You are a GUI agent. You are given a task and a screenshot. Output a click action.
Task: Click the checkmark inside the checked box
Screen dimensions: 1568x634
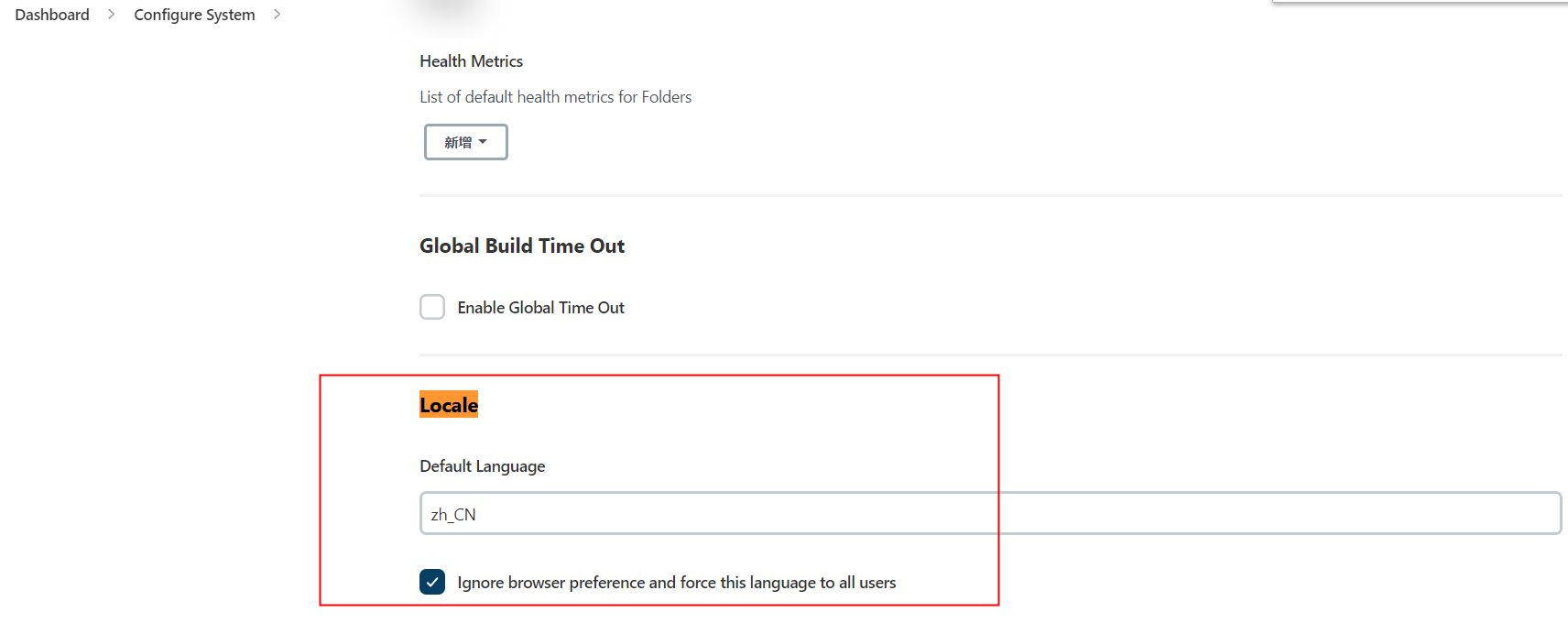tap(432, 582)
